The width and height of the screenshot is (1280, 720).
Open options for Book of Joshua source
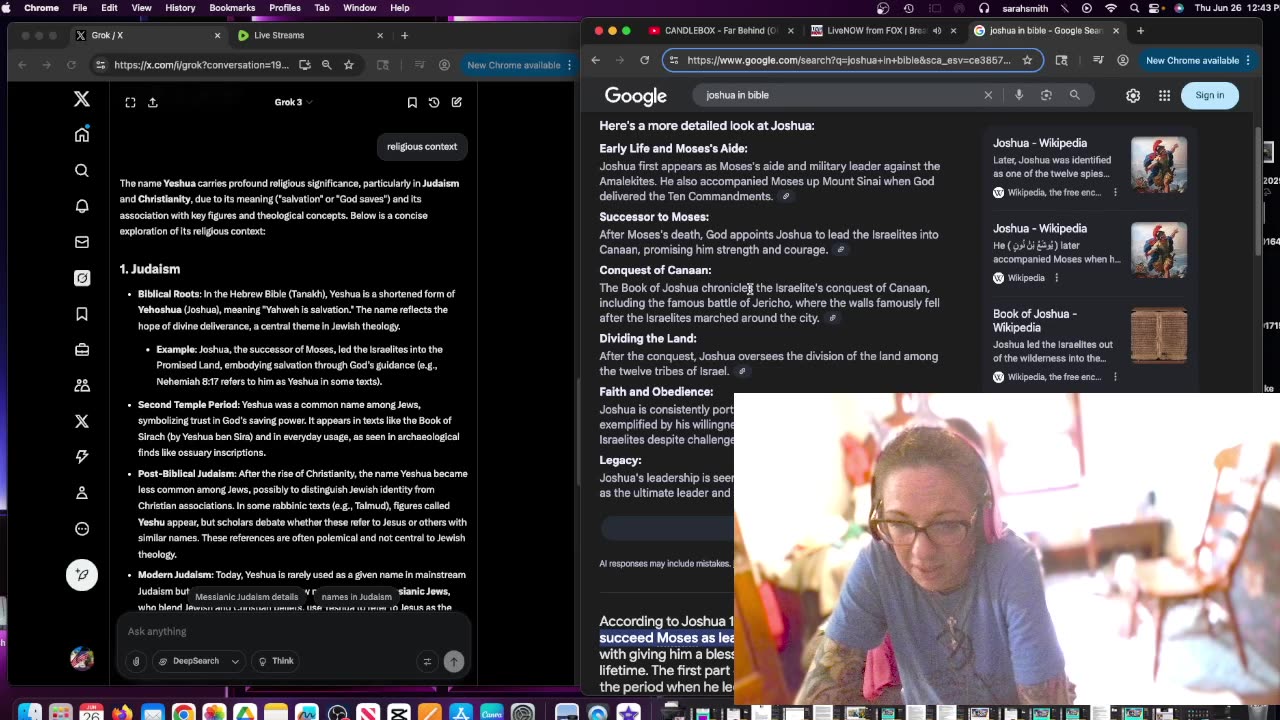tap(1115, 377)
